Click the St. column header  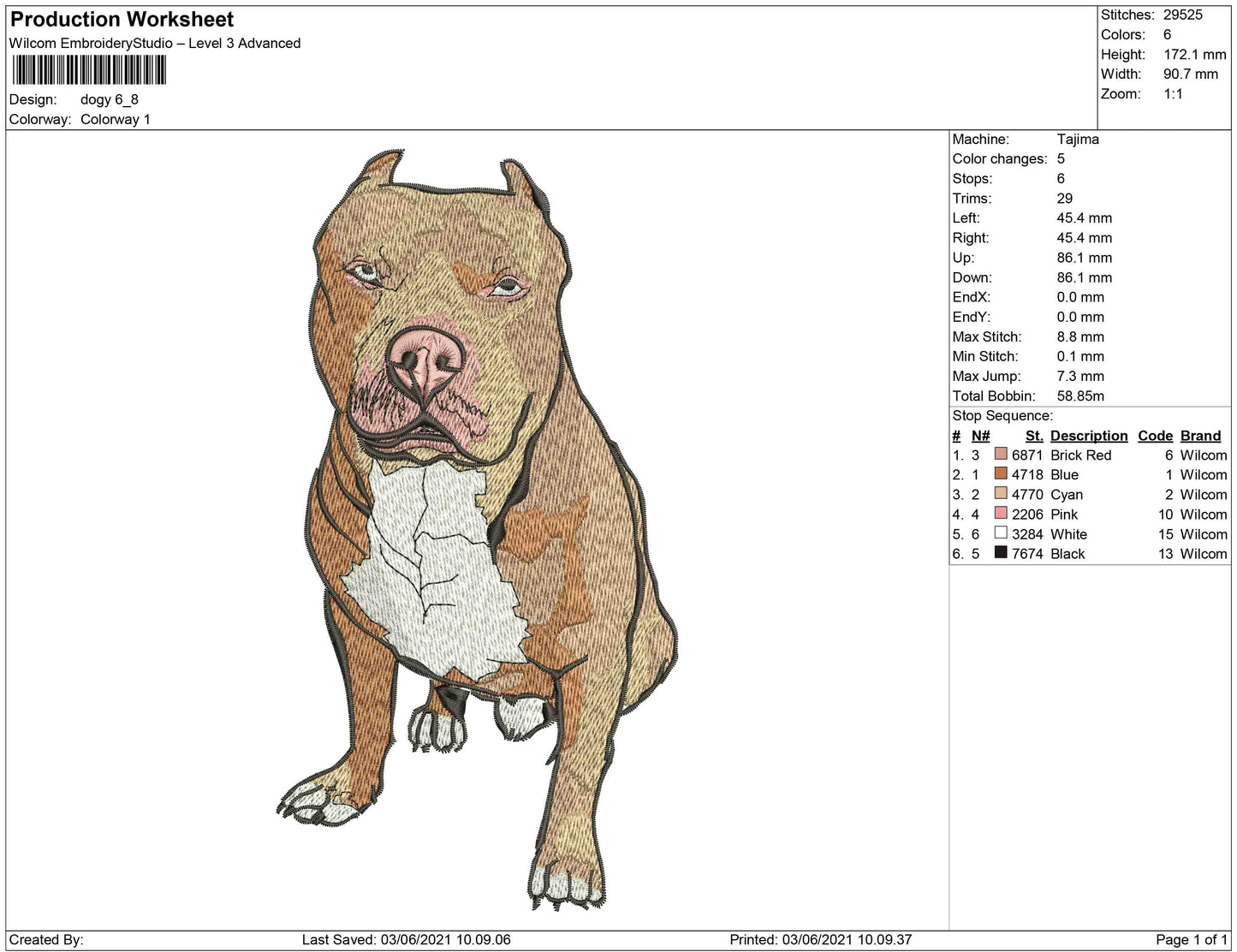tap(1032, 436)
